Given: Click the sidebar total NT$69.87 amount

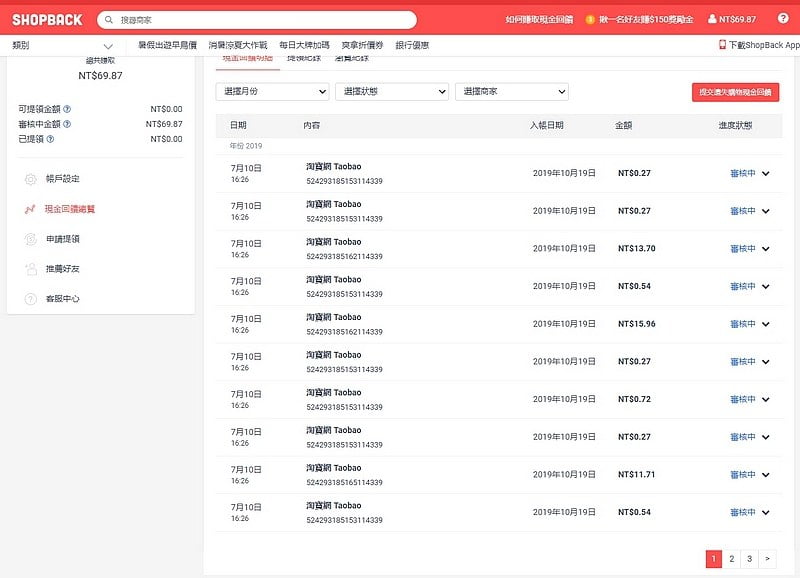Looking at the screenshot, I should pyautogui.click(x=101, y=76).
